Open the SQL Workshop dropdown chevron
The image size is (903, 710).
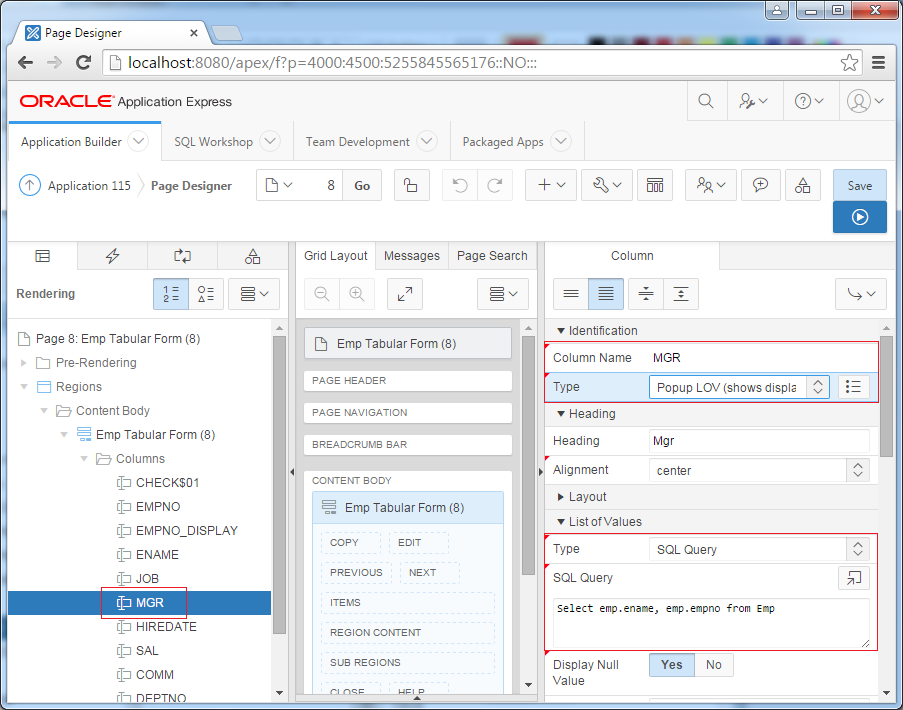(x=270, y=141)
